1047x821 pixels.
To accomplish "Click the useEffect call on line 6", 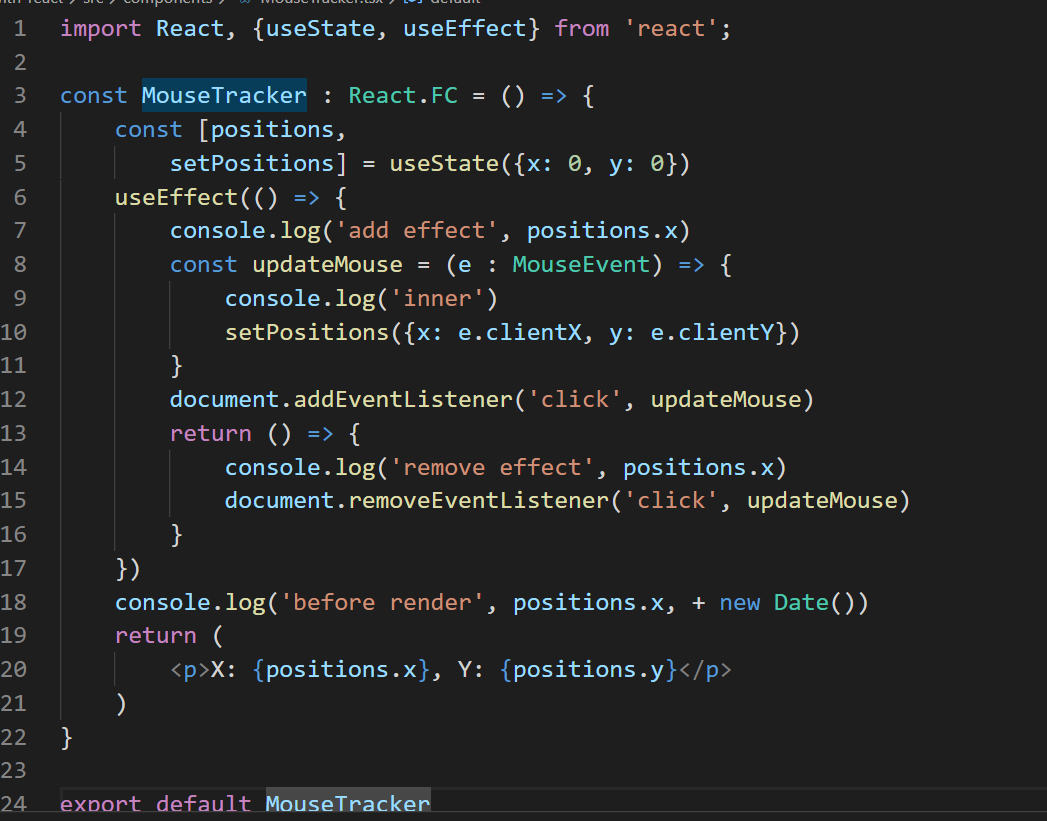I will [176, 198].
